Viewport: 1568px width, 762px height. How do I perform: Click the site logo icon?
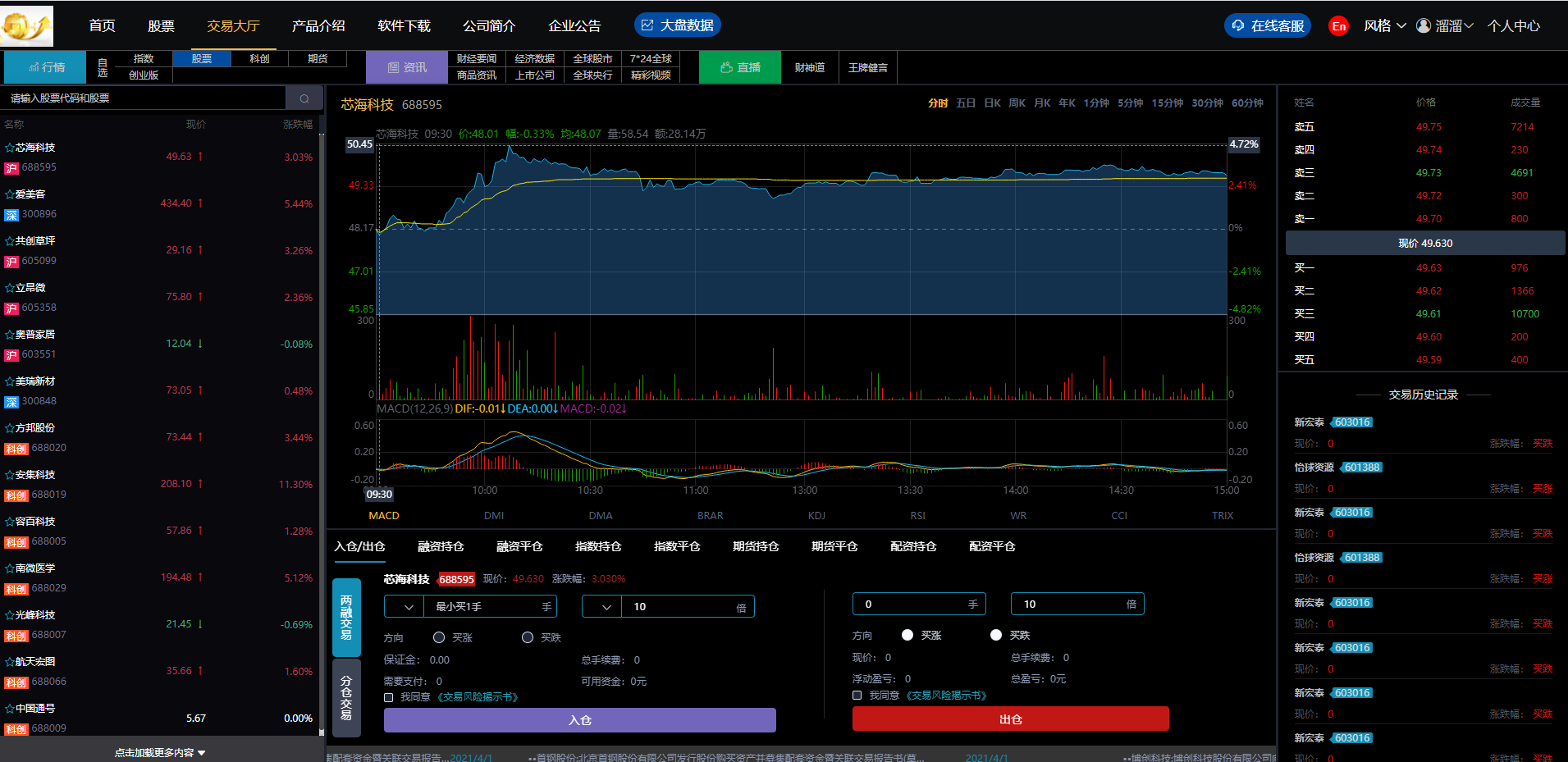(x=26, y=26)
